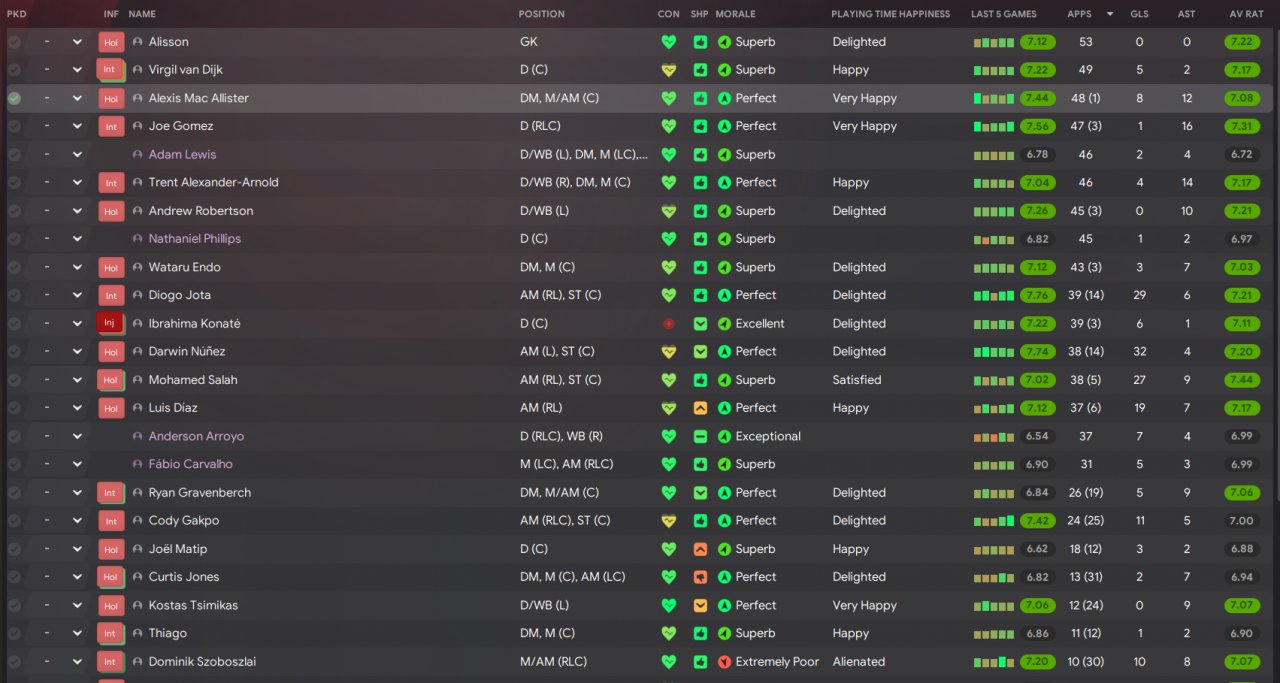
Task: Open the role dropdown arrow for Diogo Jota
Action: click(x=77, y=296)
